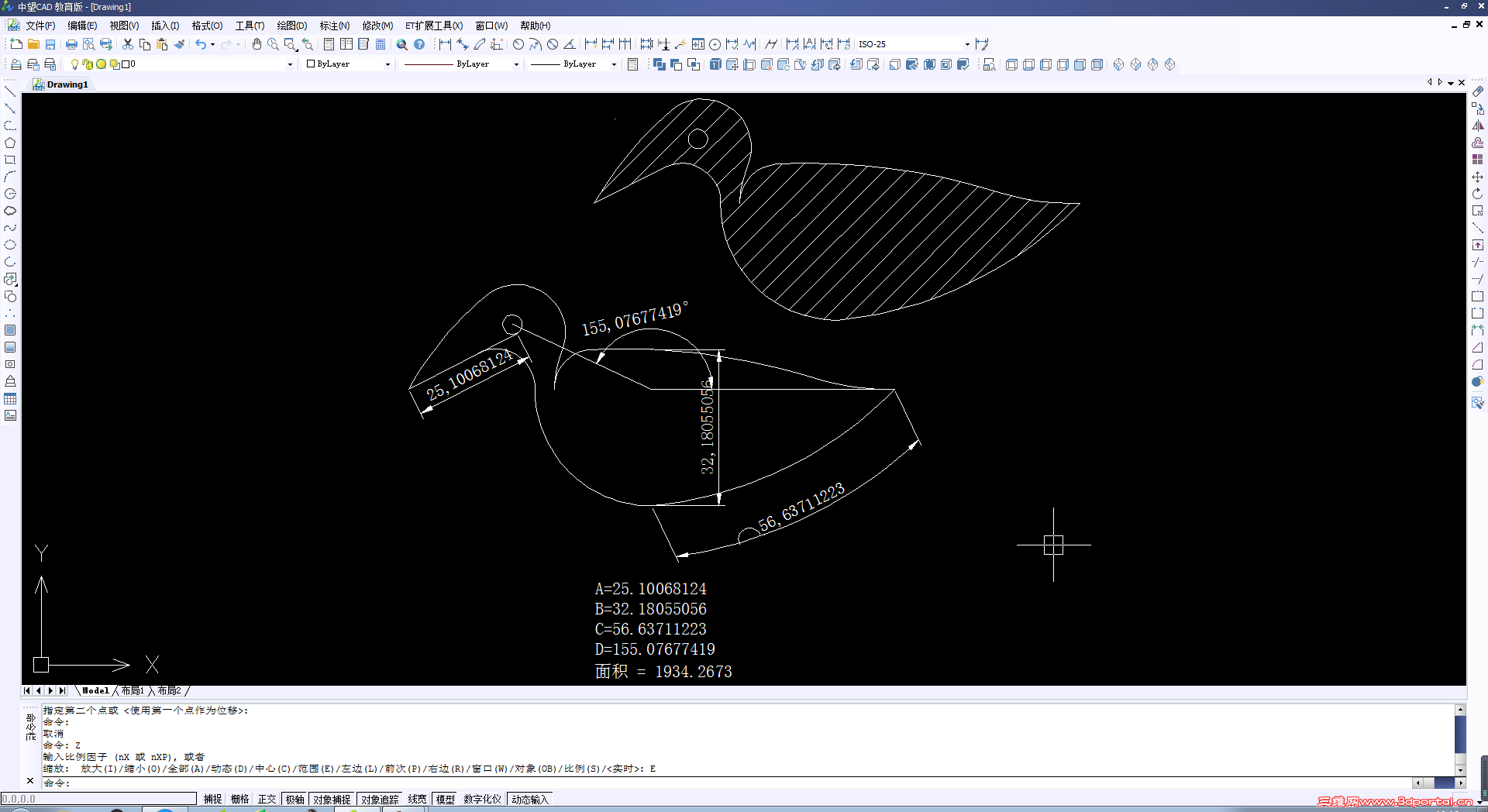Image resolution: width=1488 pixels, height=812 pixels.
Task: Toggle 对象追踪 object tracking in status bar
Action: click(380, 799)
